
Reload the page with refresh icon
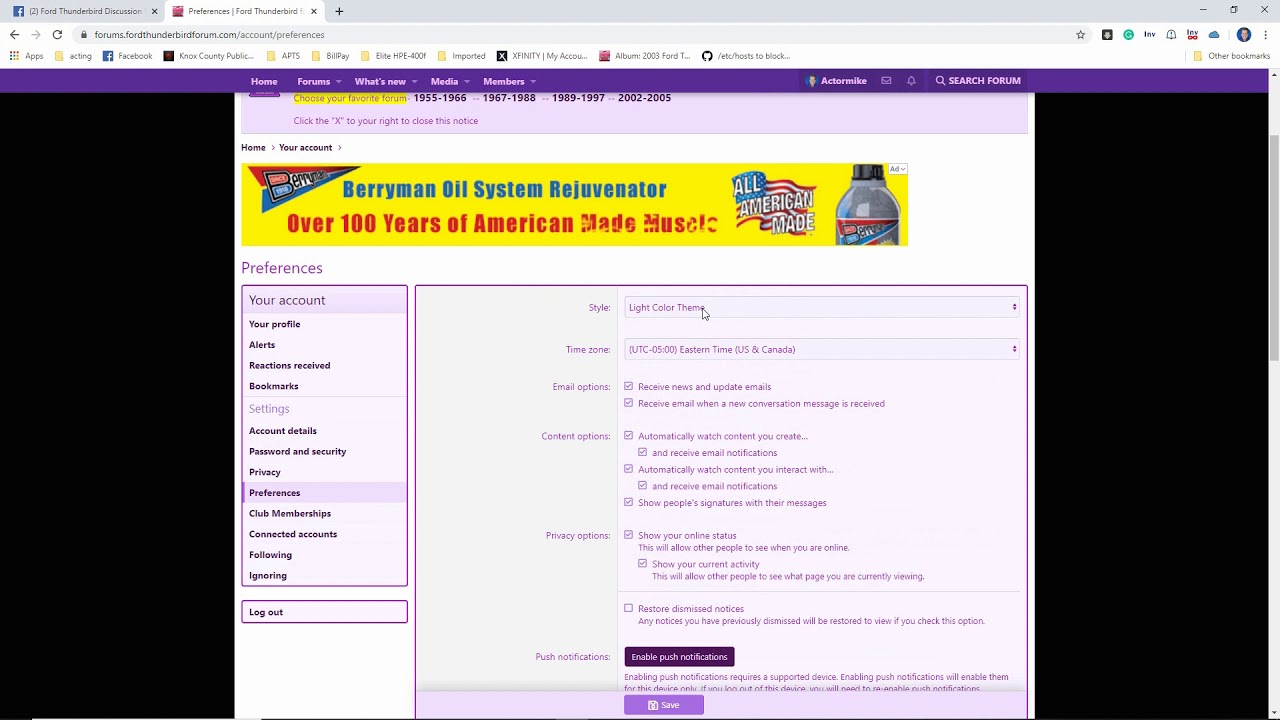(x=57, y=34)
